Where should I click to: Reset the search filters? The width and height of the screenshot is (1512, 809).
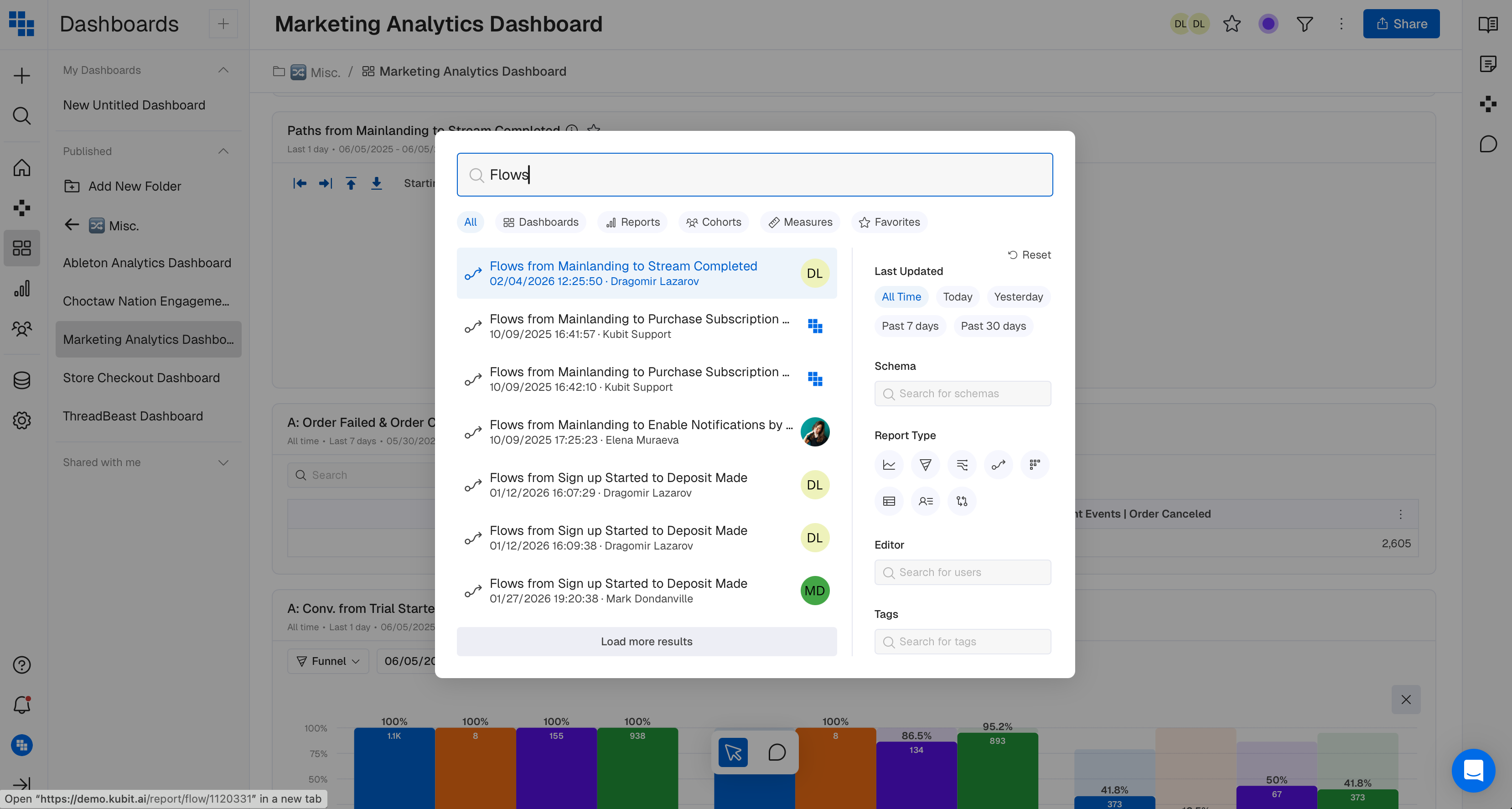[x=1029, y=255]
